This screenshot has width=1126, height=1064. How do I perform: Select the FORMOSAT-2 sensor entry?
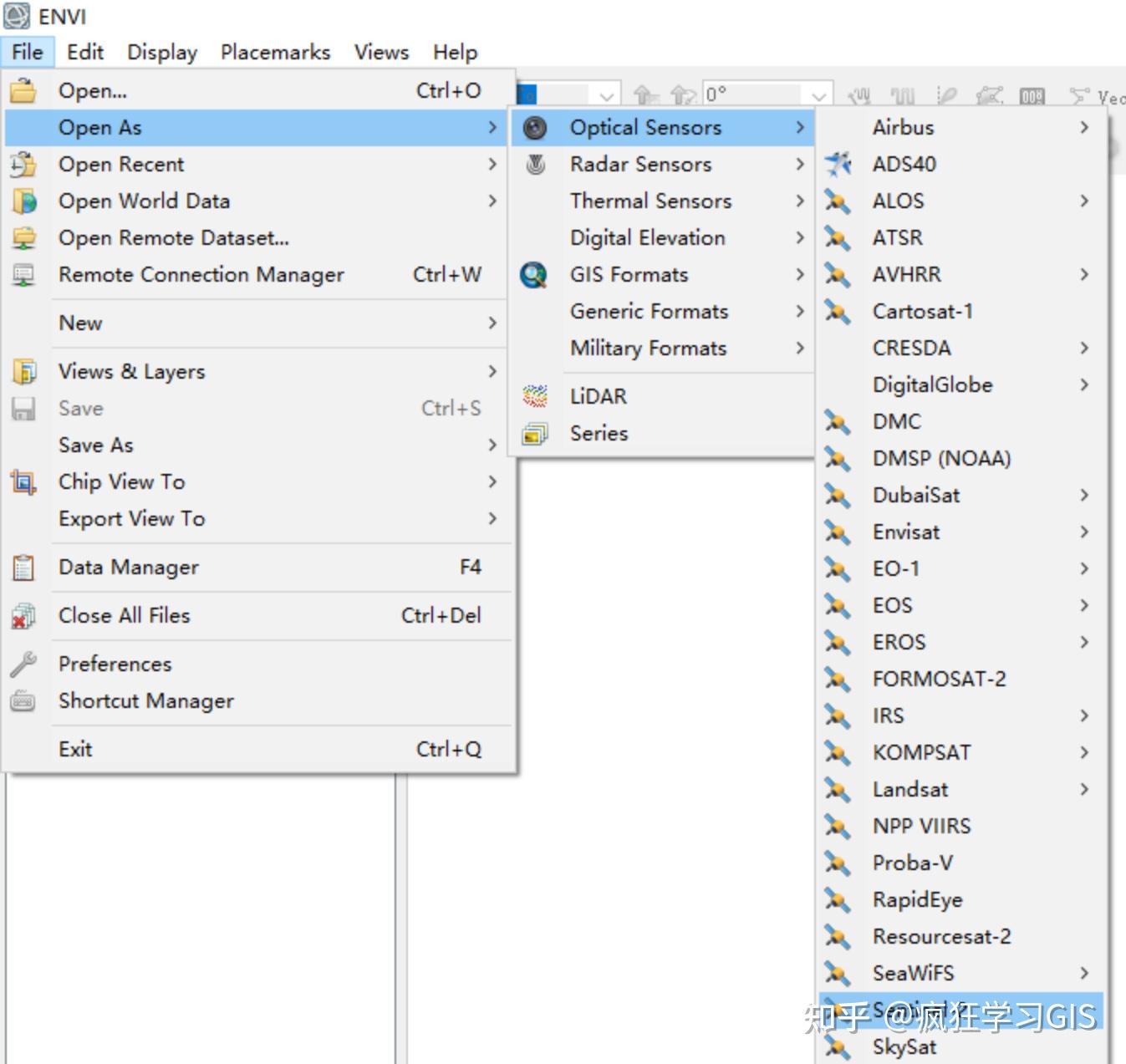point(962,679)
